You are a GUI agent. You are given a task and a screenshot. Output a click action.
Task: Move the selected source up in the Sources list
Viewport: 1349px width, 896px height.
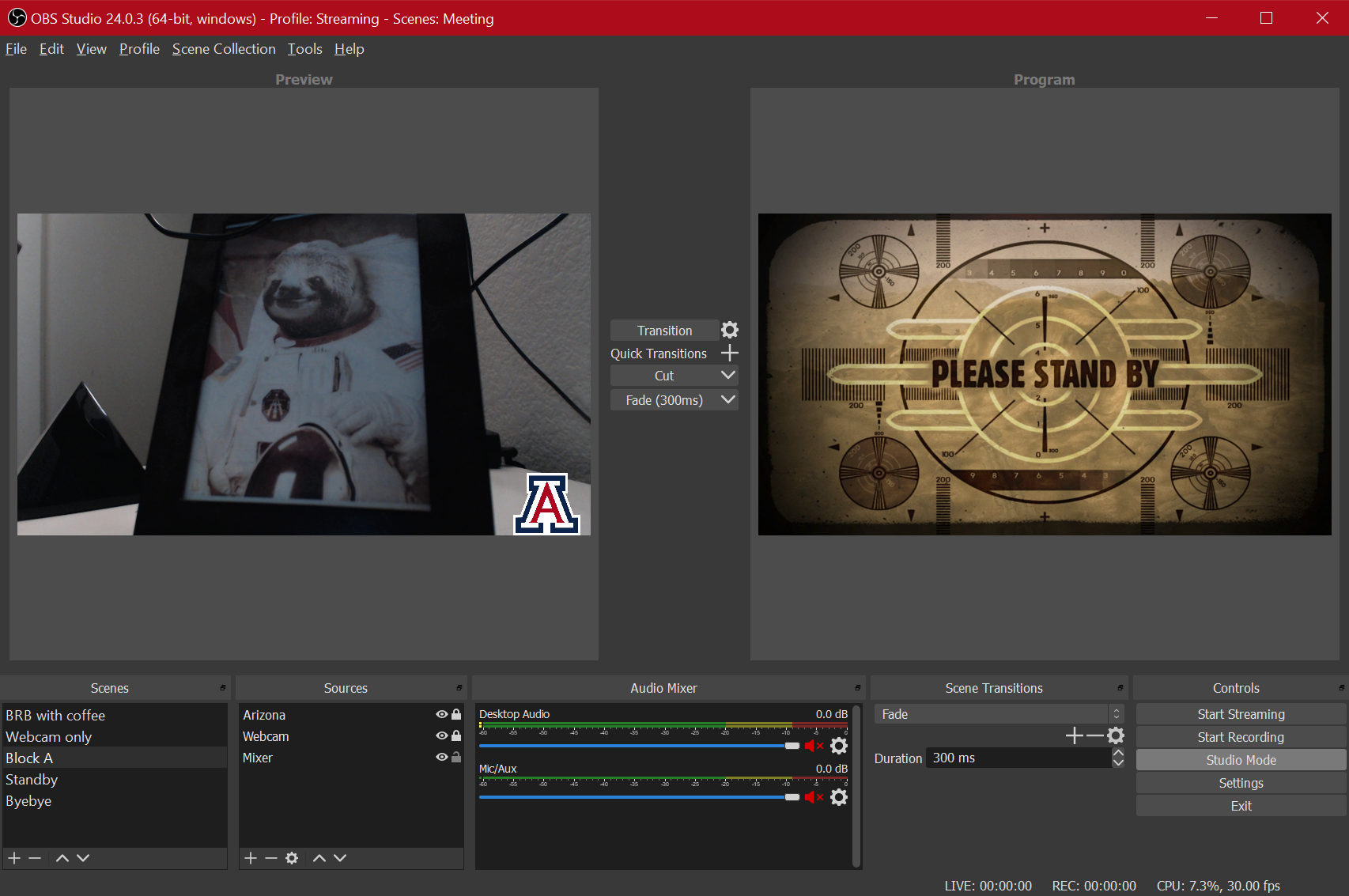click(x=319, y=858)
